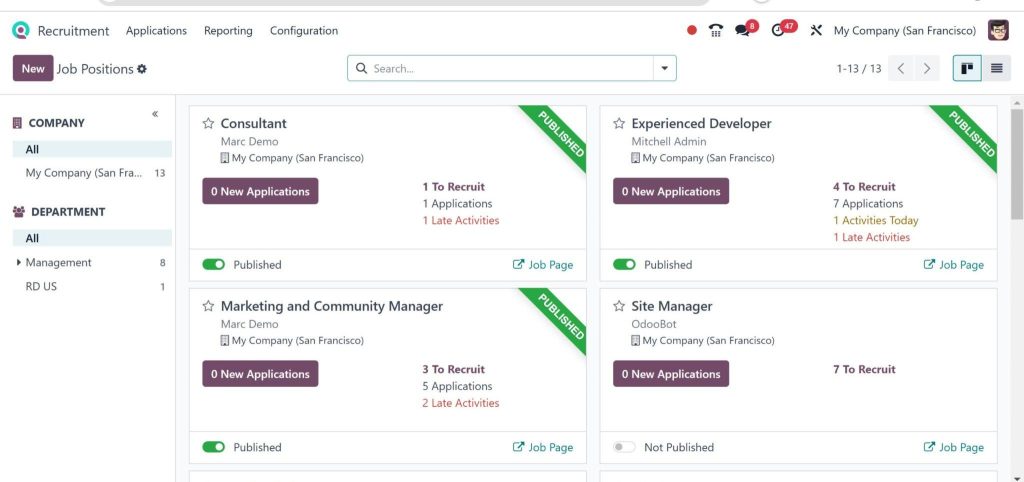
Task: Go to the previous page of records
Action: (x=901, y=68)
